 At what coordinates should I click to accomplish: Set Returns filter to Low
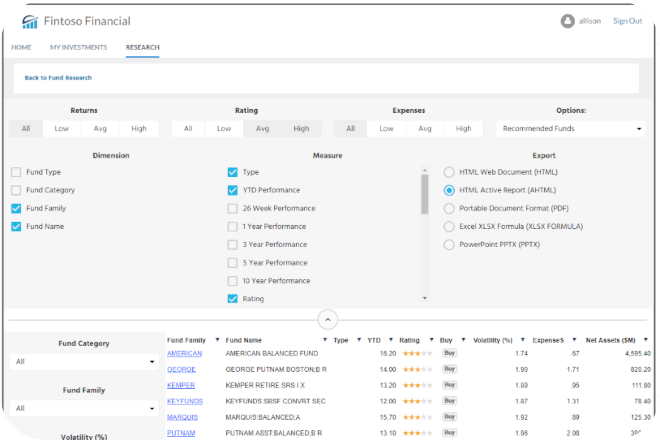(61, 129)
